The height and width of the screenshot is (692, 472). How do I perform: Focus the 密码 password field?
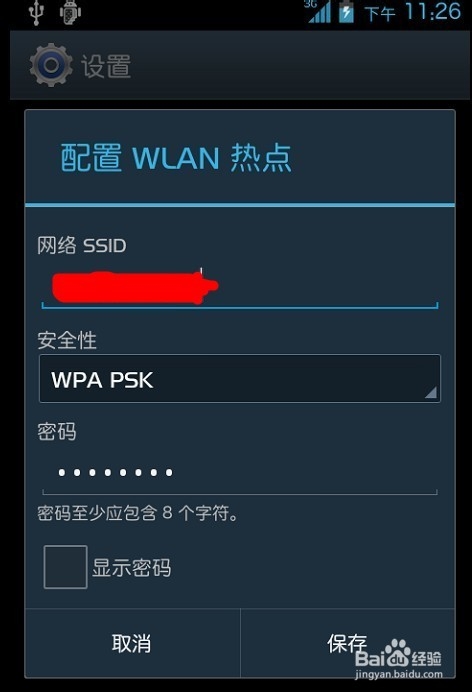coord(240,473)
